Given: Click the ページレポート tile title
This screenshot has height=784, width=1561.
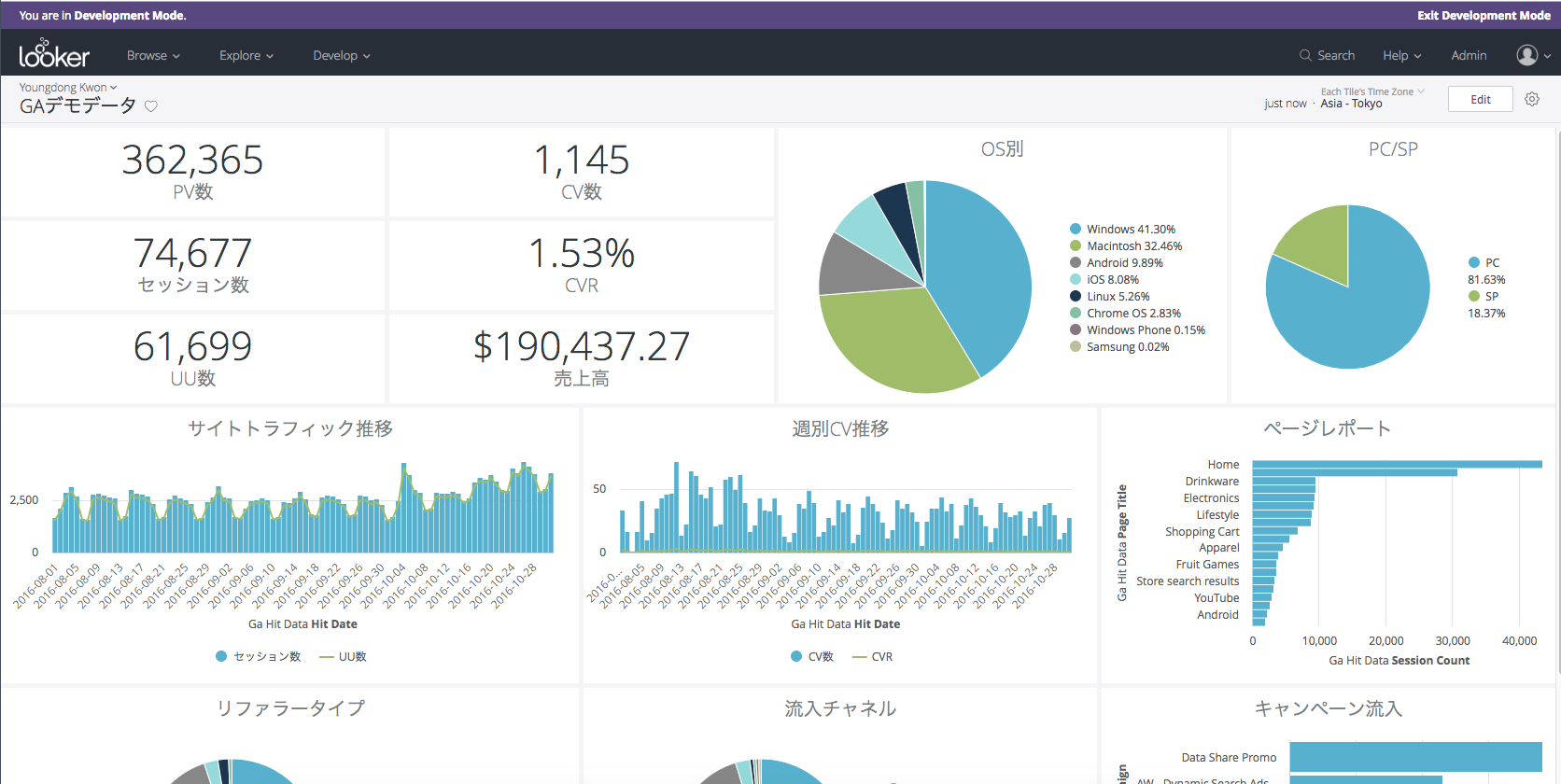Looking at the screenshot, I should pos(1328,427).
